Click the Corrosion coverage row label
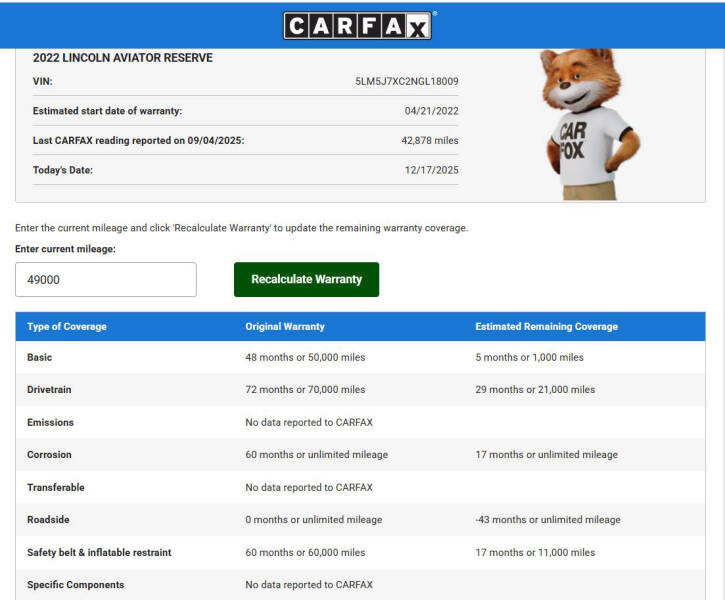The image size is (725, 600). tap(50, 455)
